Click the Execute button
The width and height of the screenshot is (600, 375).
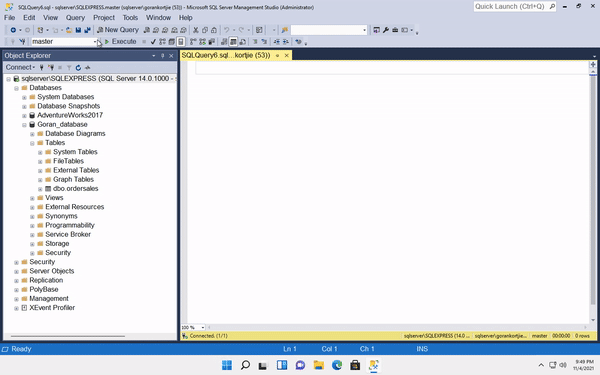pos(121,41)
